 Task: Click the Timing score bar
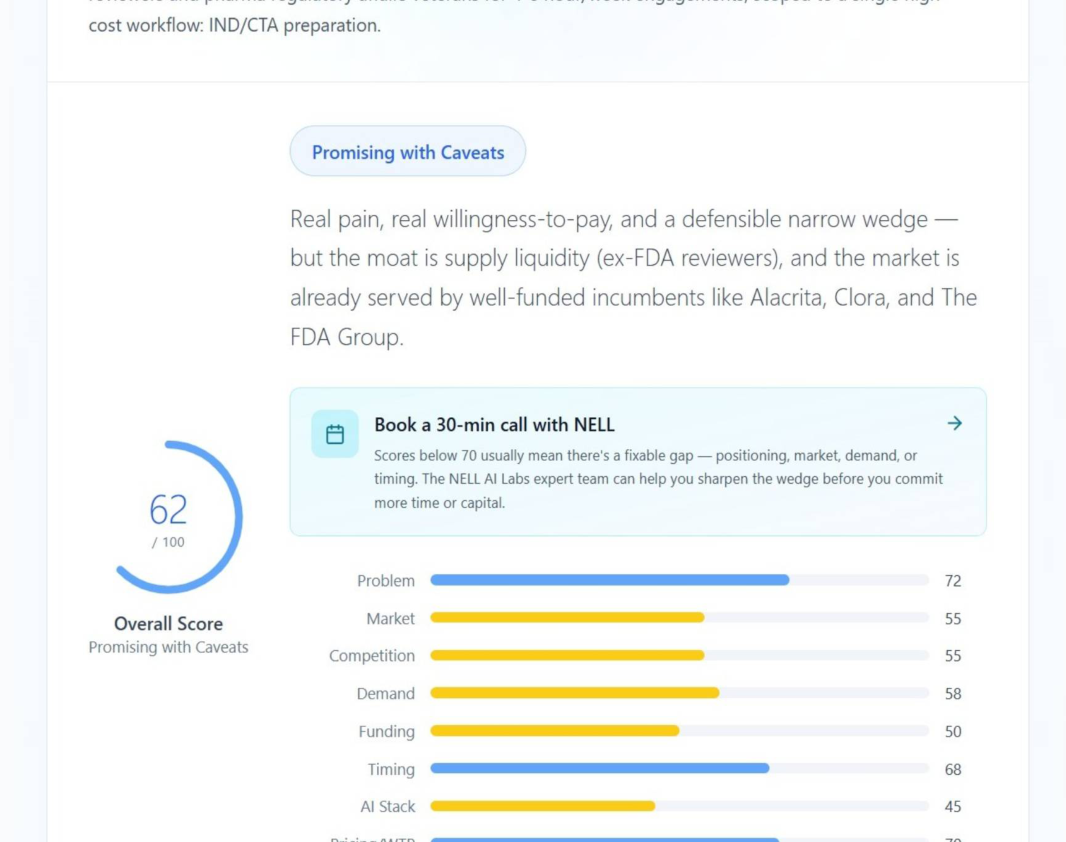click(x=679, y=769)
